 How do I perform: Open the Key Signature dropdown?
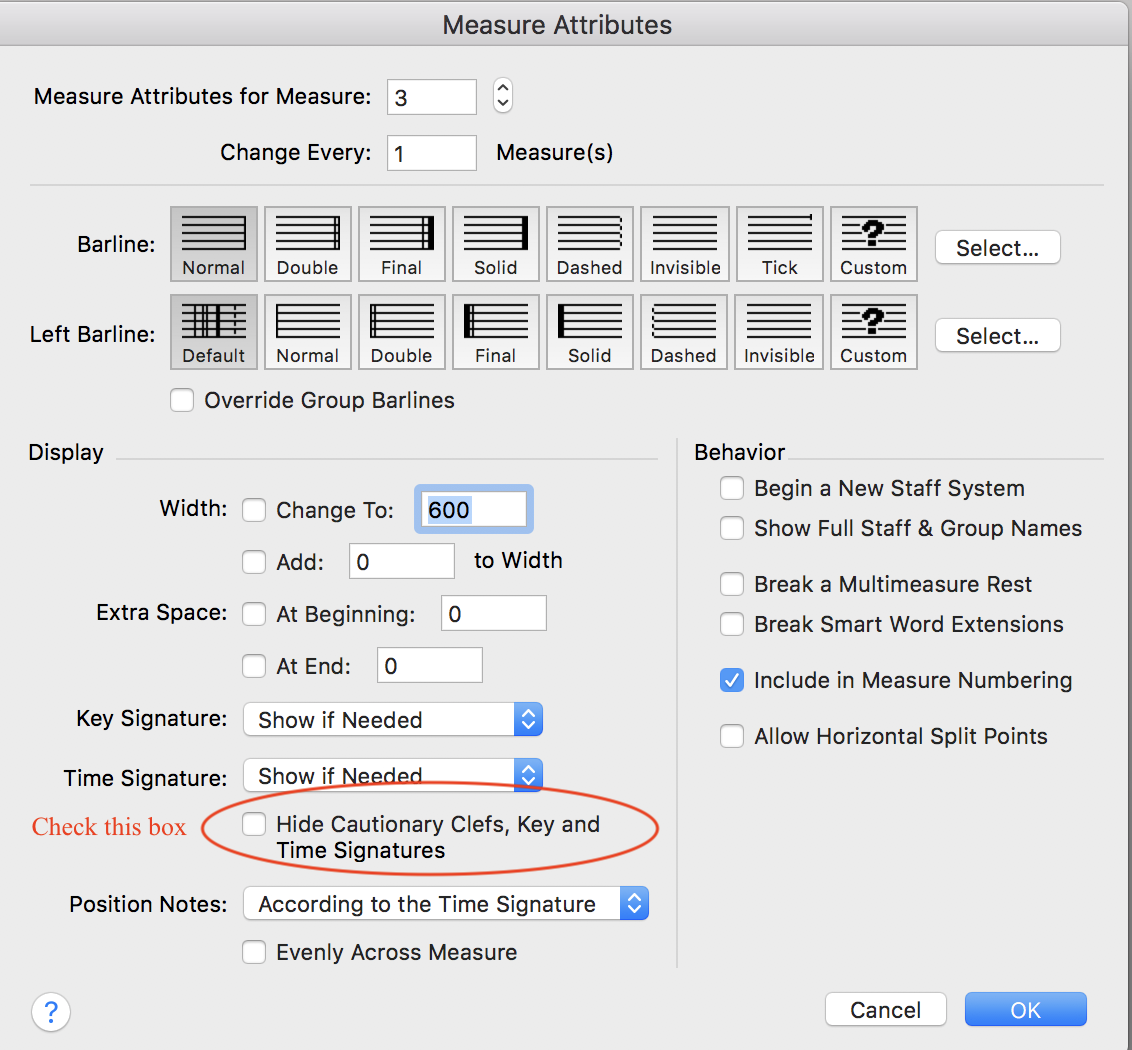pos(393,720)
